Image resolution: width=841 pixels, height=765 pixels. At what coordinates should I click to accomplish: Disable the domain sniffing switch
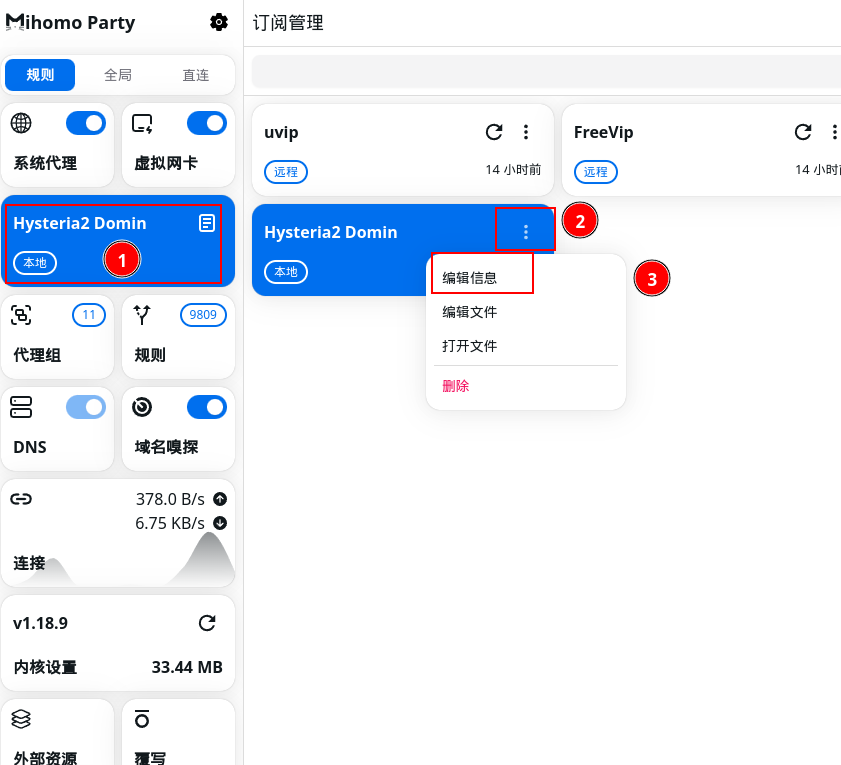pyautogui.click(x=207, y=407)
